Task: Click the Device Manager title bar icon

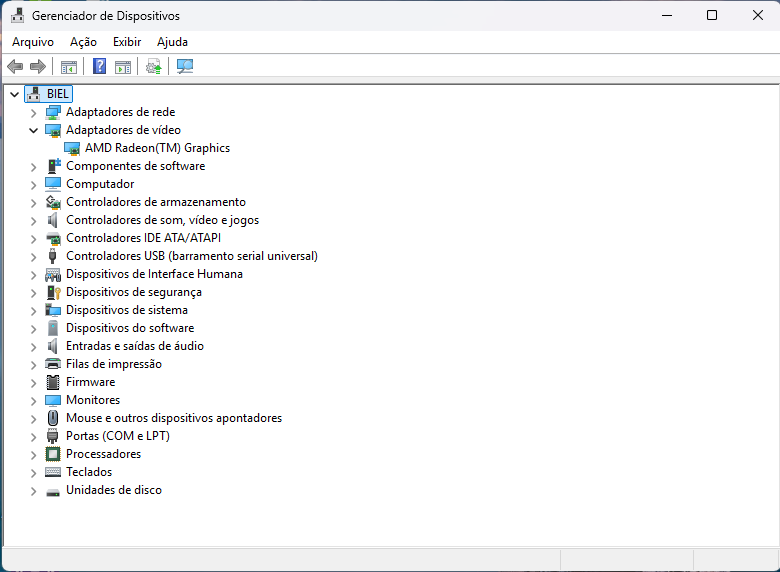Action: click(17, 15)
